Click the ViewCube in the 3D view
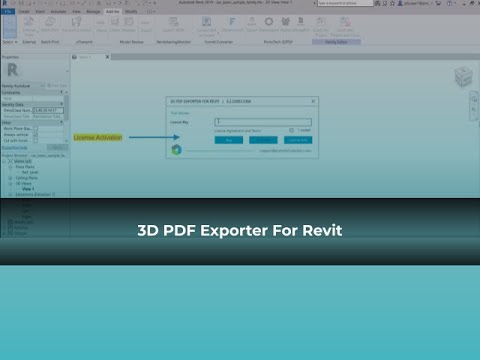The width and height of the screenshot is (480, 360). coord(463,76)
